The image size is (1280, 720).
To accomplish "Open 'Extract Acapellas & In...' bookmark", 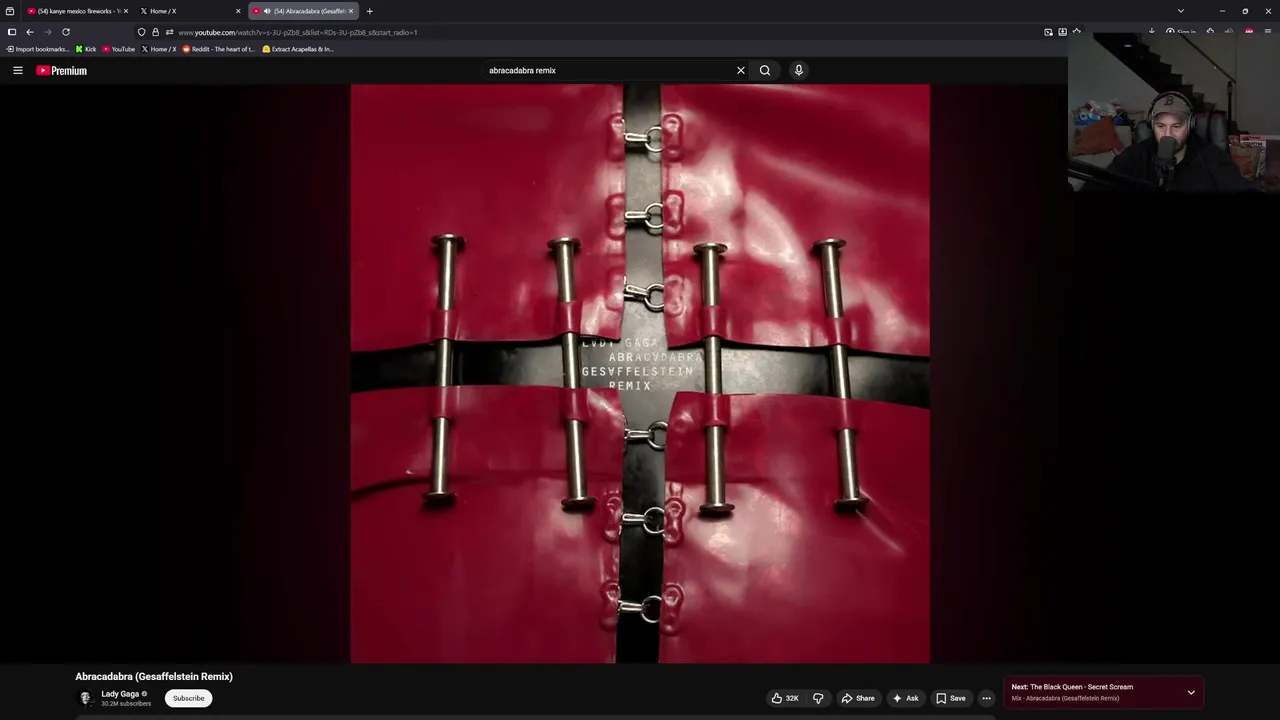I will pyautogui.click(x=298, y=49).
